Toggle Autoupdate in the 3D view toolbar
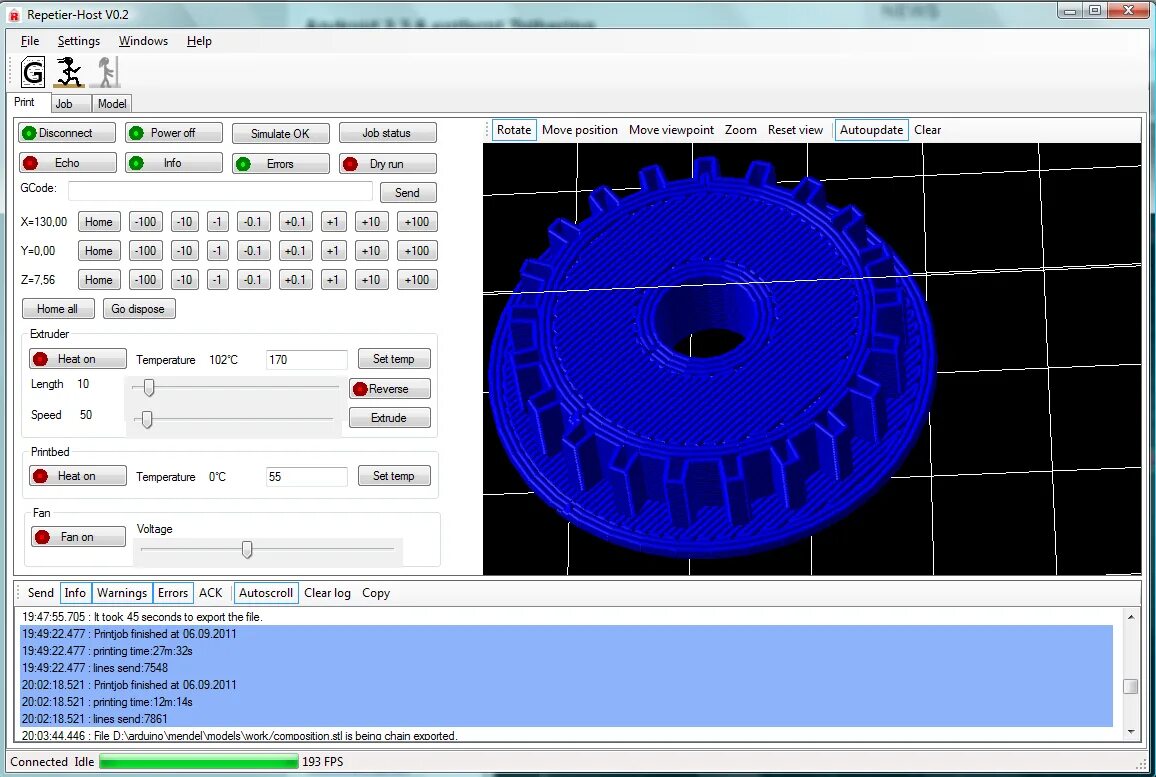 coord(871,130)
